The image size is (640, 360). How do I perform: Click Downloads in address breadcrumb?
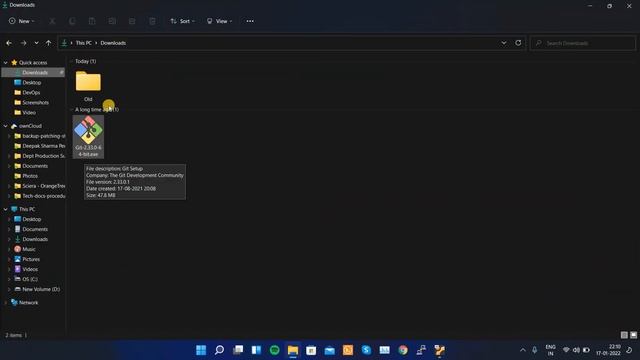pos(113,43)
